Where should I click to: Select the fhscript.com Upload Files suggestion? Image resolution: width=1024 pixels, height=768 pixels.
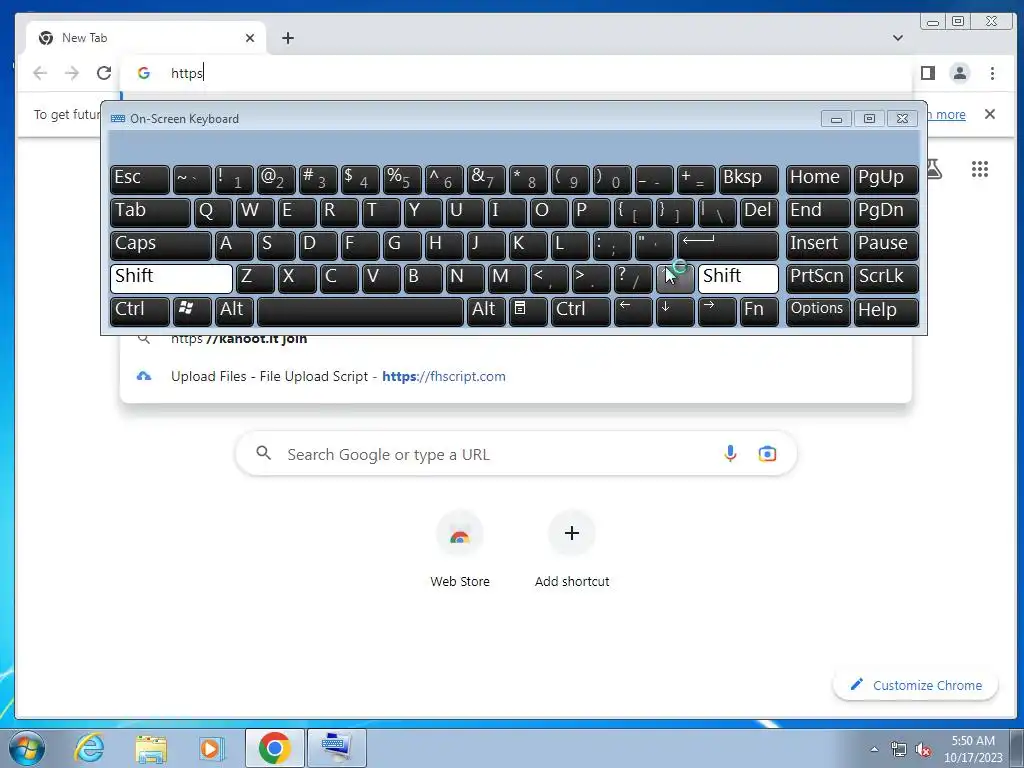[x=516, y=376]
